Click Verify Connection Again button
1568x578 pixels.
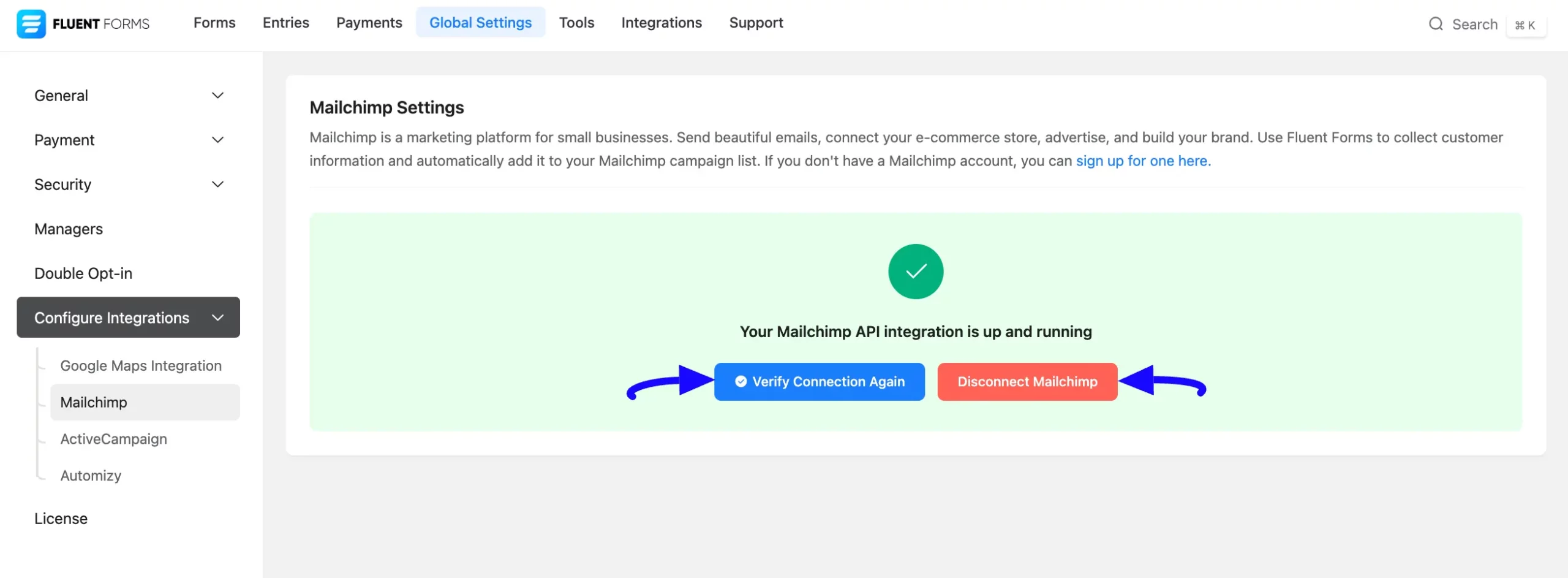[820, 381]
